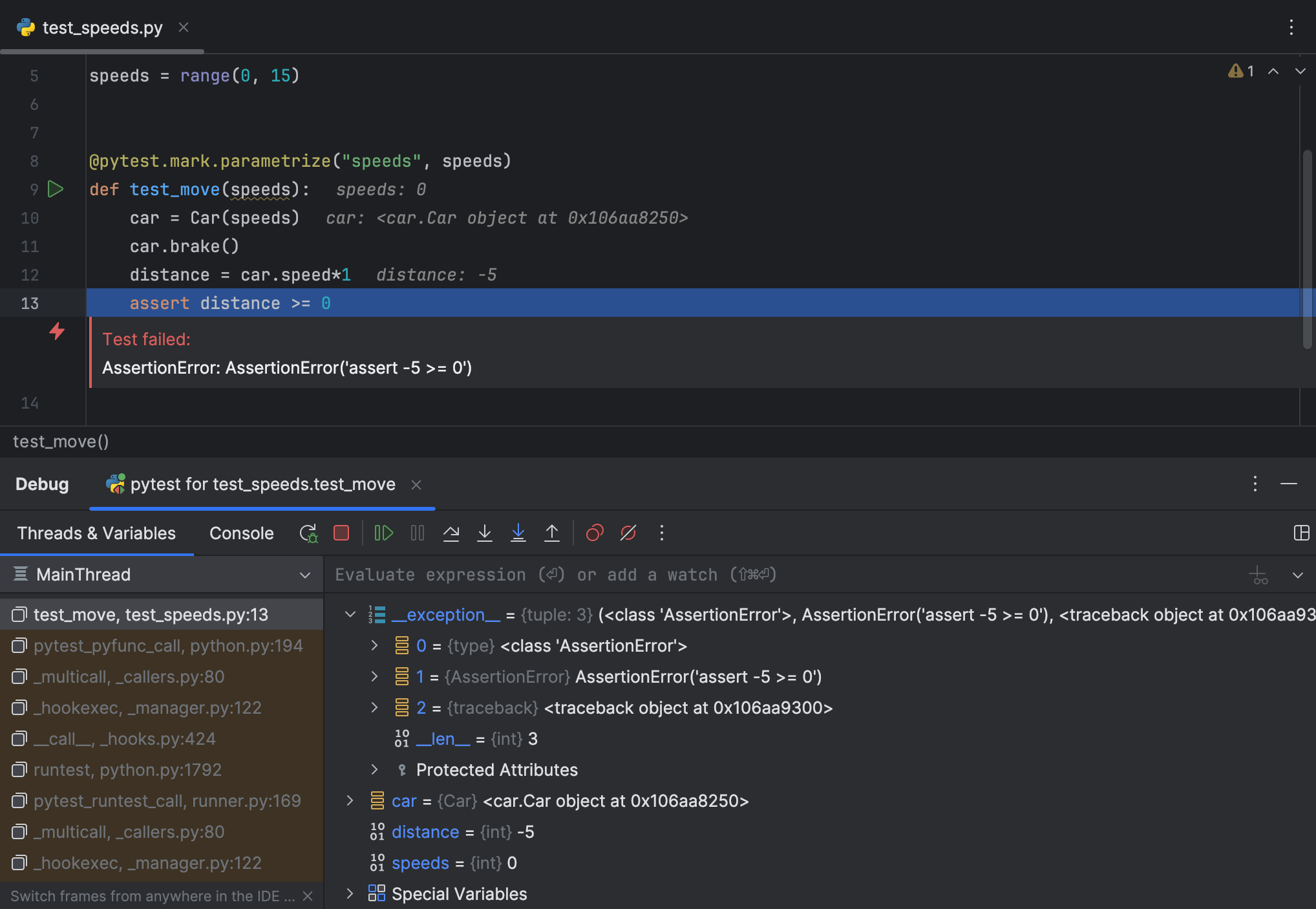Image resolution: width=1316 pixels, height=909 pixels.
Task: Expand Special Variables node
Action: [350, 894]
